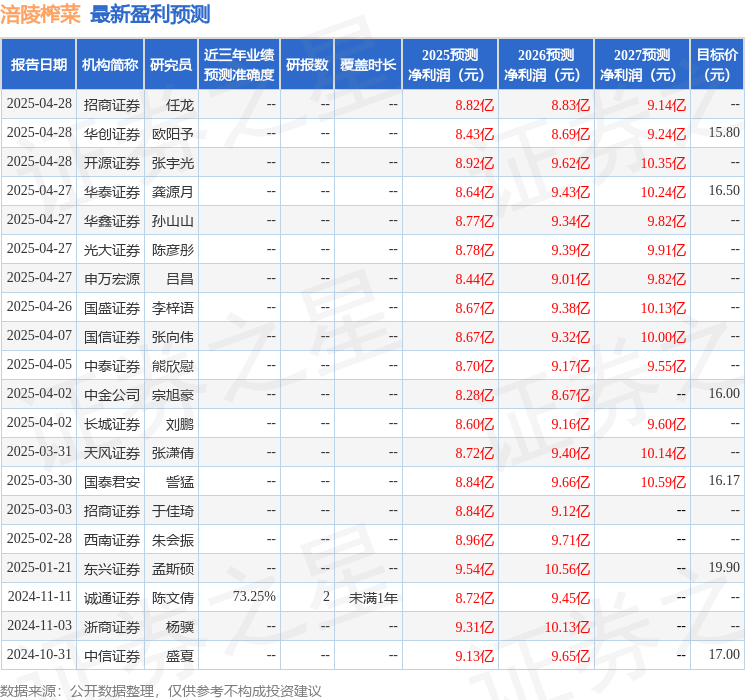Image resolution: width=745 pixels, height=700 pixels.
Task: Select the 华泰证券 institution cell
Action: click(112, 192)
